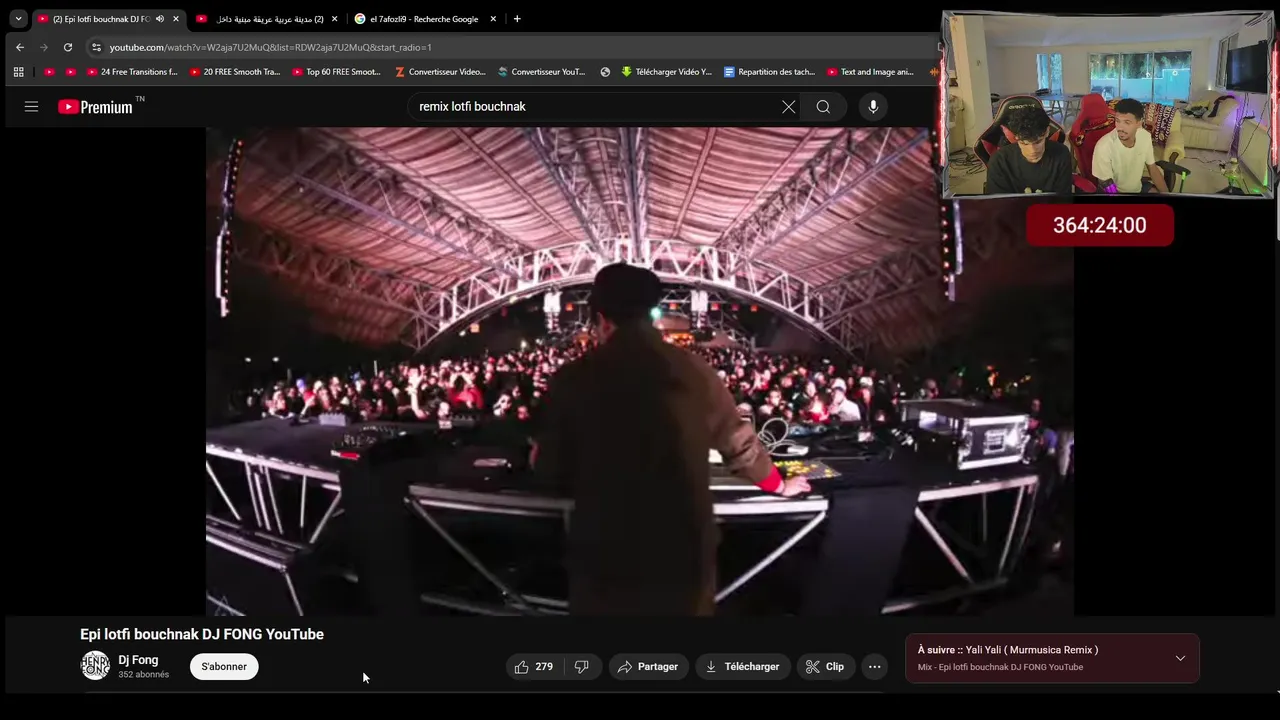Open the Dj Fong channel name link
The height and width of the screenshot is (720, 1280).
(138, 660)
